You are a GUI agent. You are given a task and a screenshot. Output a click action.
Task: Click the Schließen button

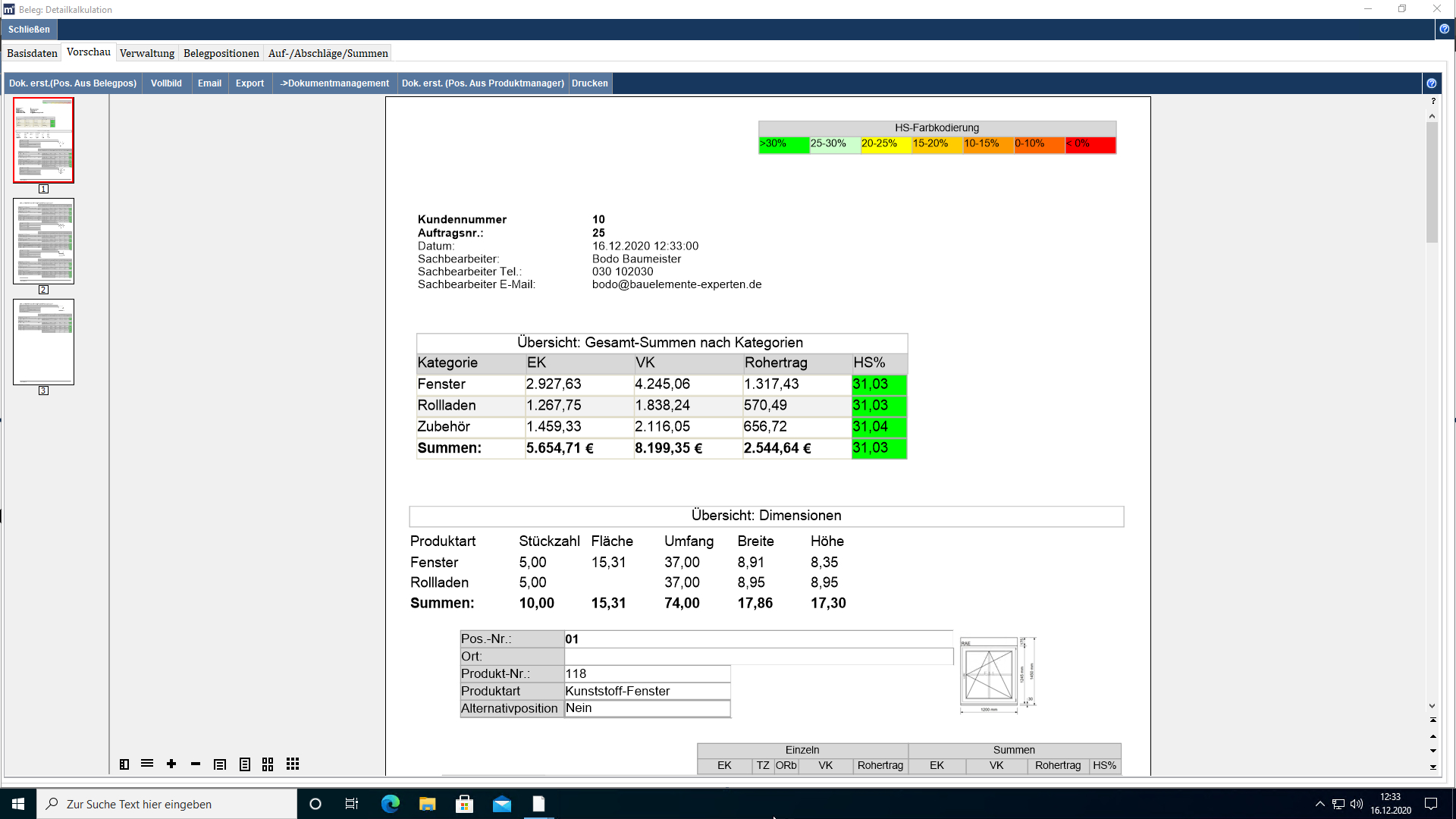tap(29, 30)
